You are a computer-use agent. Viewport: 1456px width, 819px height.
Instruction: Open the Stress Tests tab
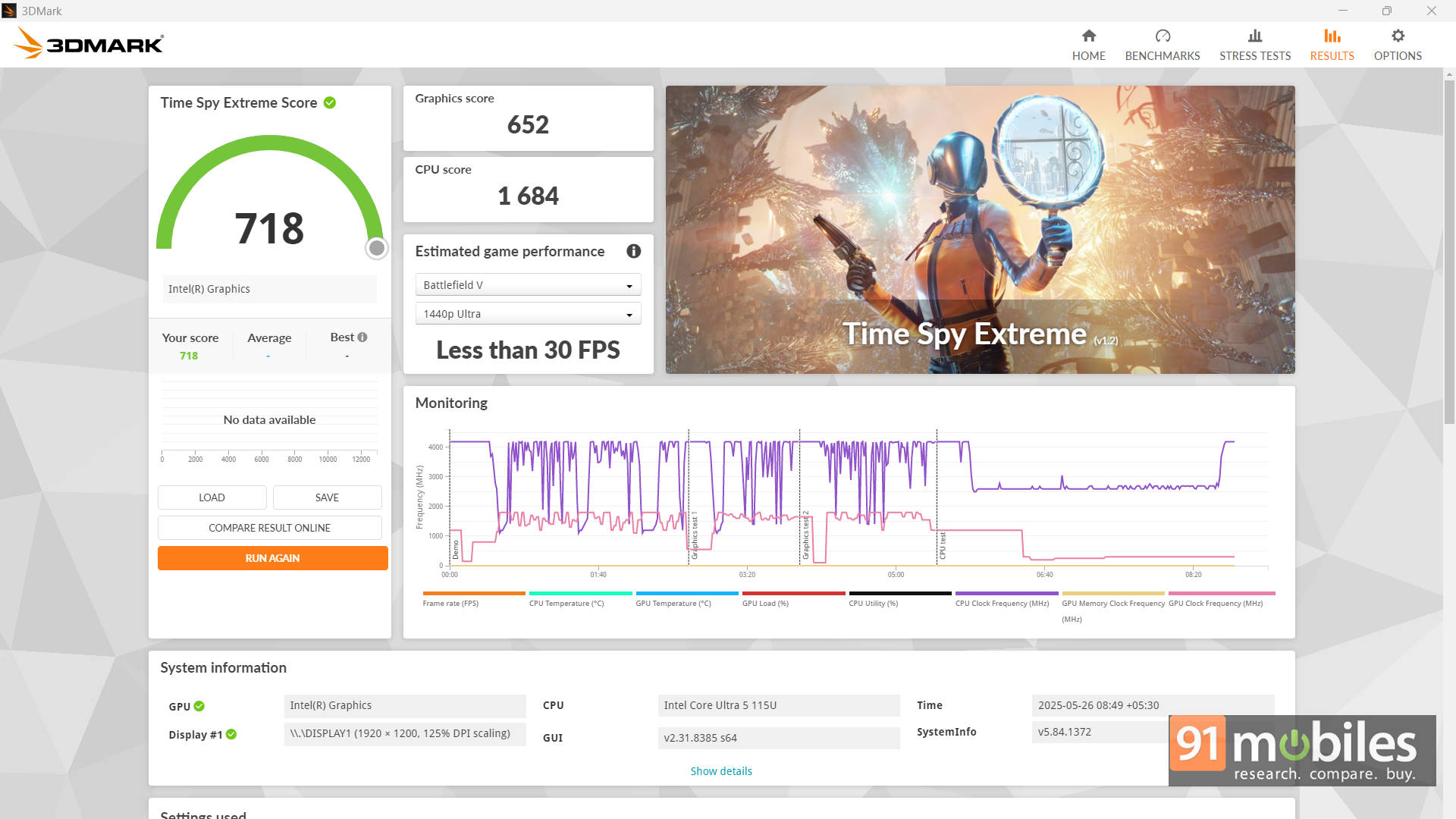pyautogui.click(x=1254, y=45)
